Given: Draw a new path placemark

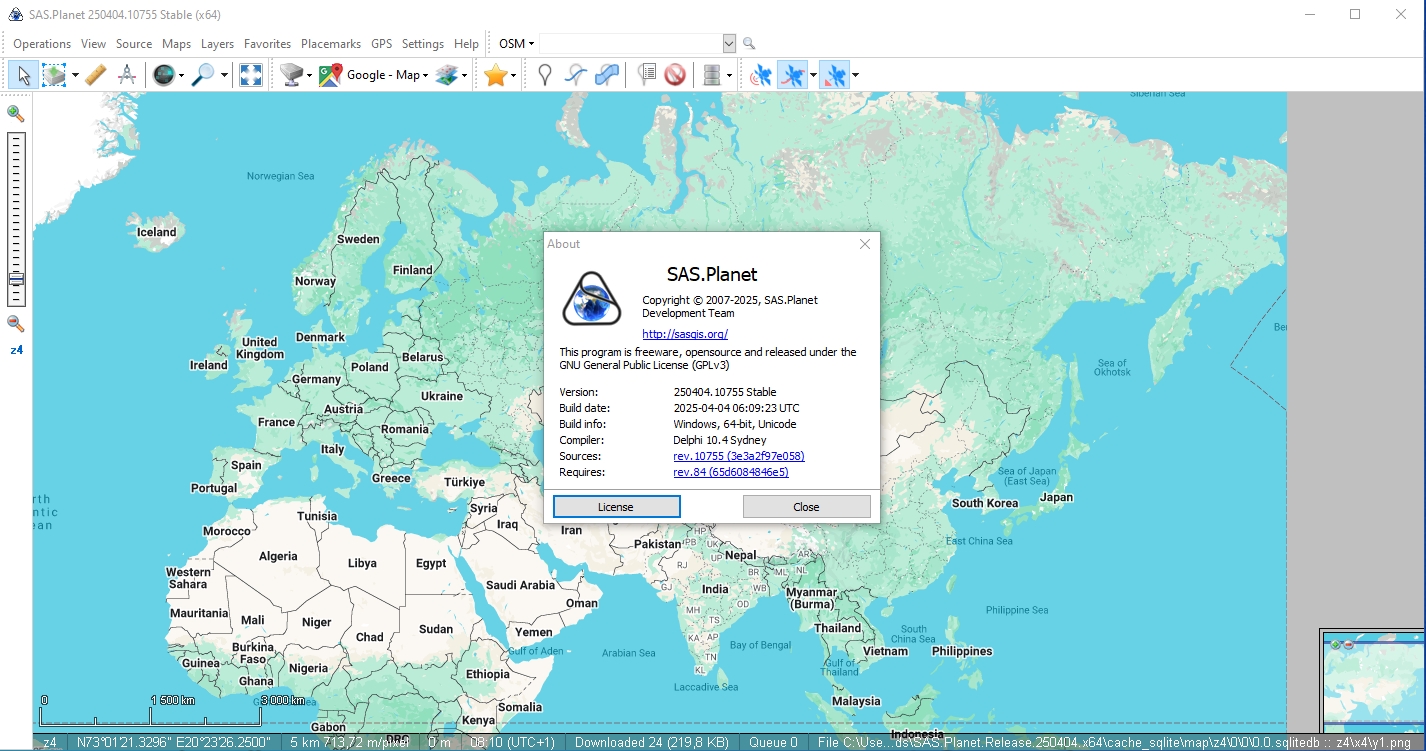Looking at the screenshot, I should [575, 74].
